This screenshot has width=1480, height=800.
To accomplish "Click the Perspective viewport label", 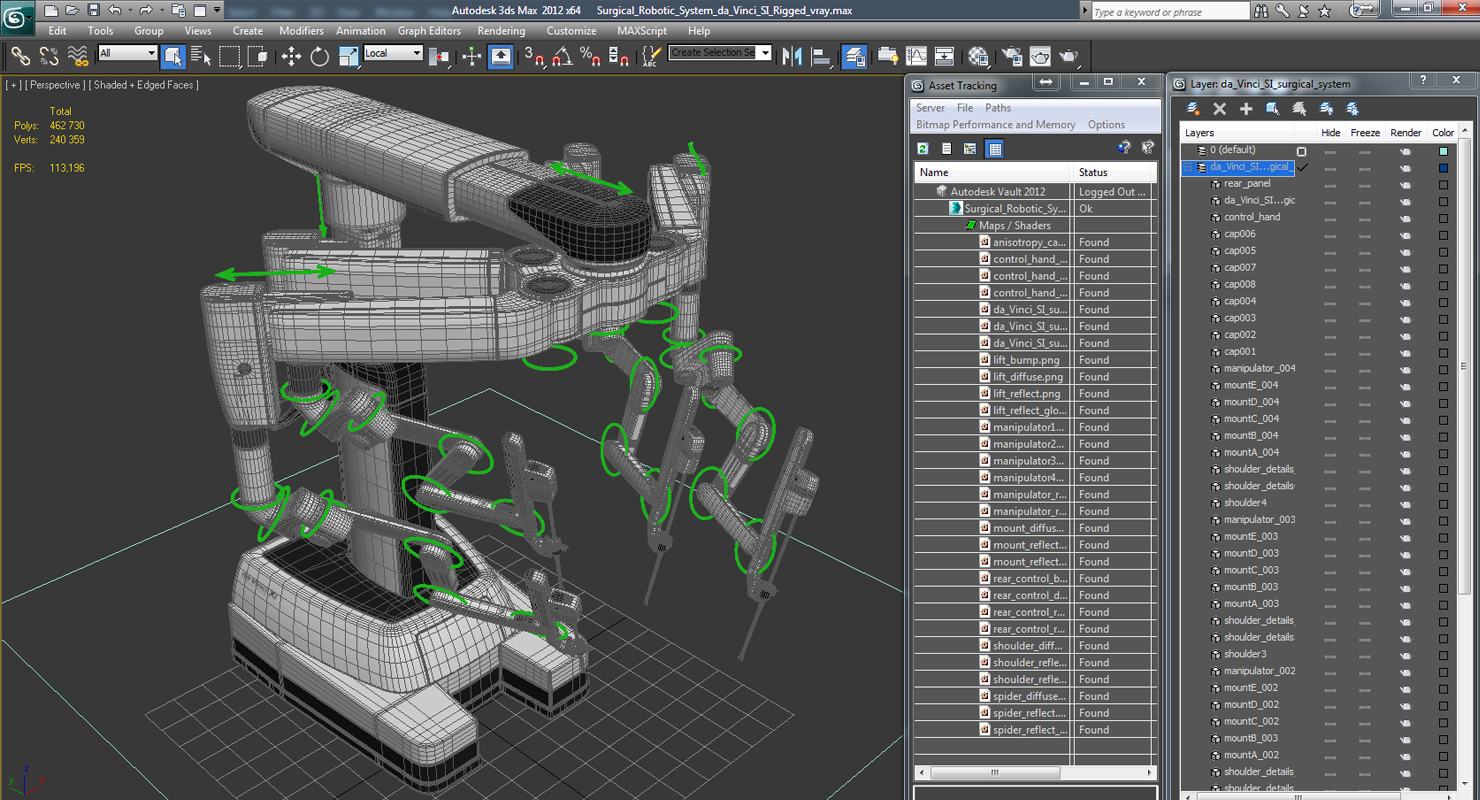I will (x=55, y=85).
